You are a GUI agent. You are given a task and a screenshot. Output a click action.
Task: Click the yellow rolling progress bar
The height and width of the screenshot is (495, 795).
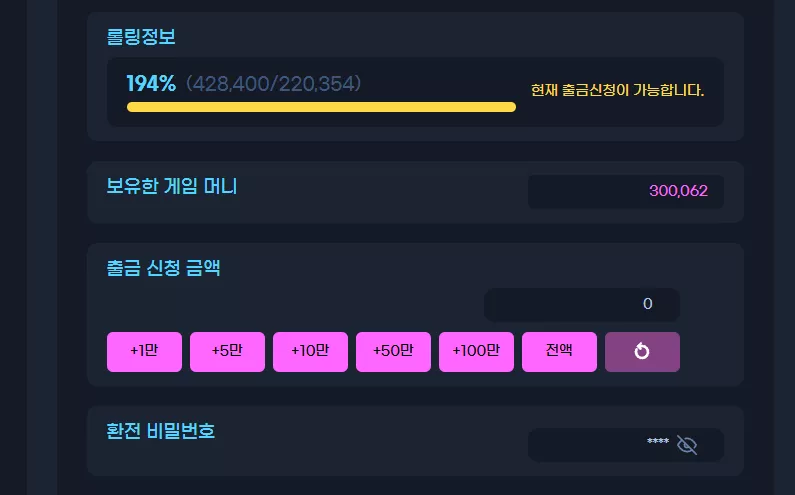pyautogui.click(x=321, y=107)
